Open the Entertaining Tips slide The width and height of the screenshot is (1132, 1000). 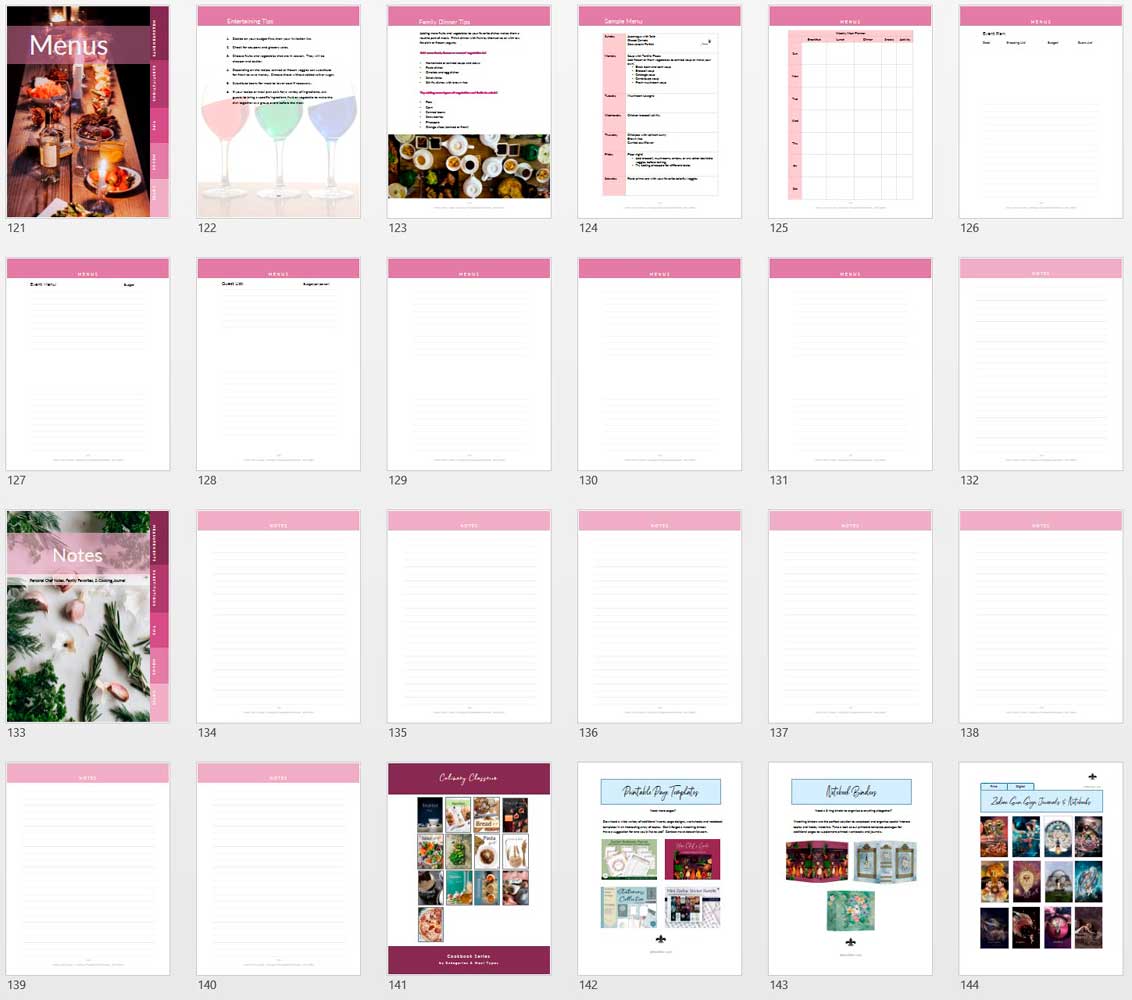click(x=278, y=111)
